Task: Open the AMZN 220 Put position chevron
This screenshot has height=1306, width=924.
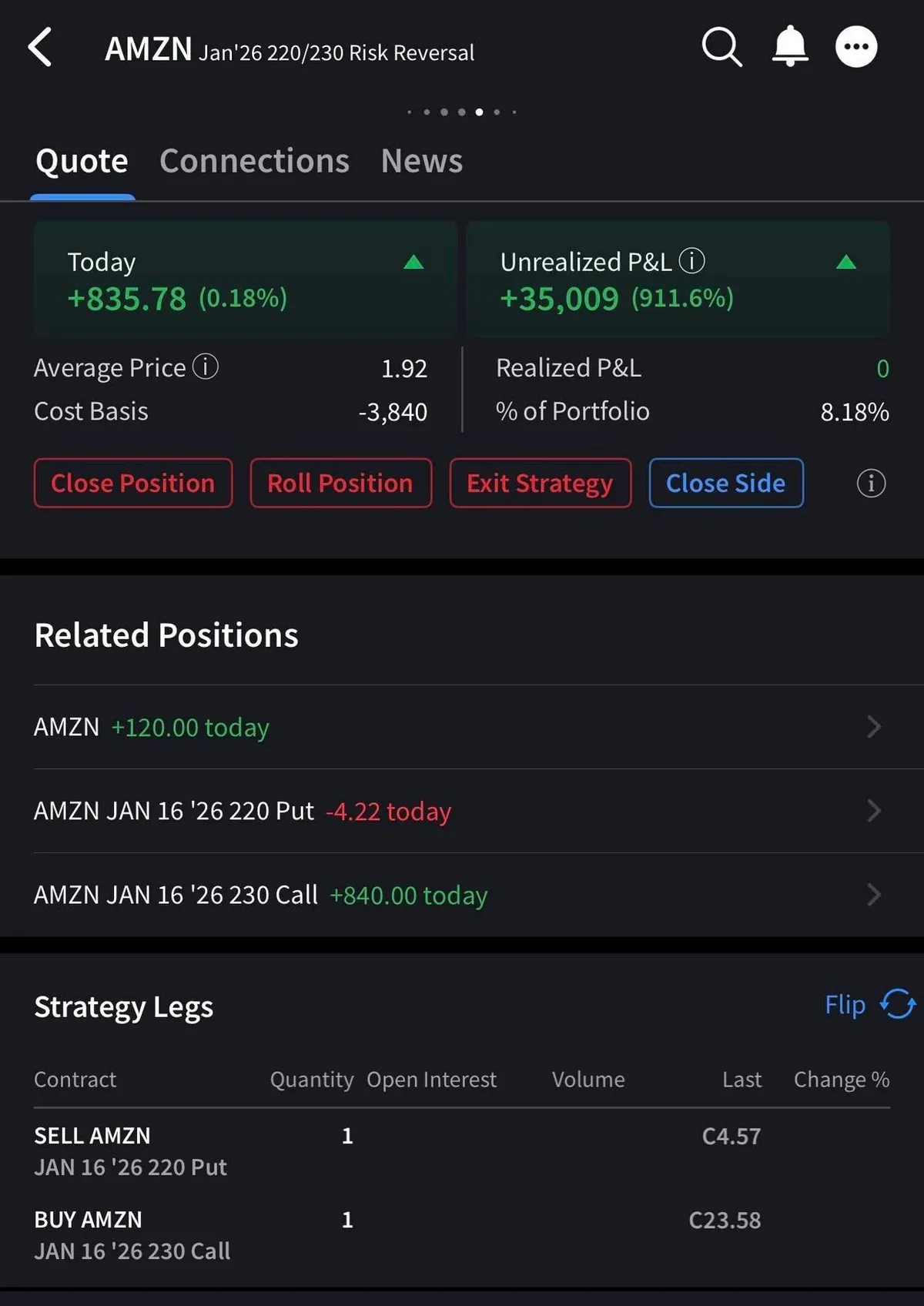Action: click(x=873, y=811)
